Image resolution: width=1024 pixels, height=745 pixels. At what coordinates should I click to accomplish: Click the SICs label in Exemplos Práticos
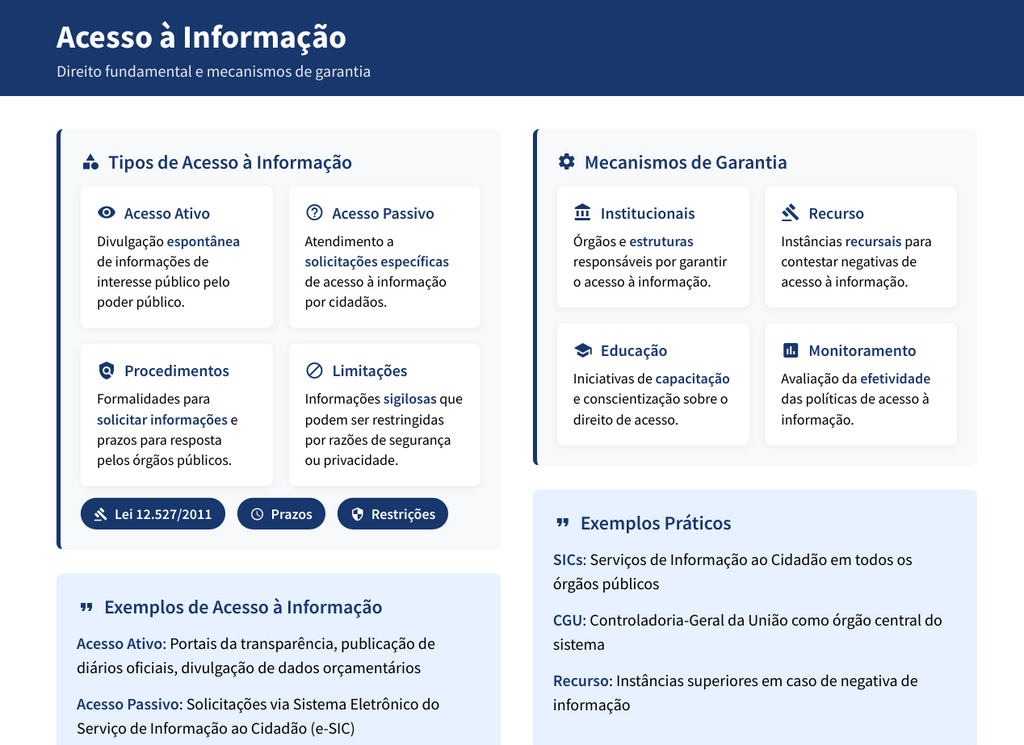coord(568,560)
